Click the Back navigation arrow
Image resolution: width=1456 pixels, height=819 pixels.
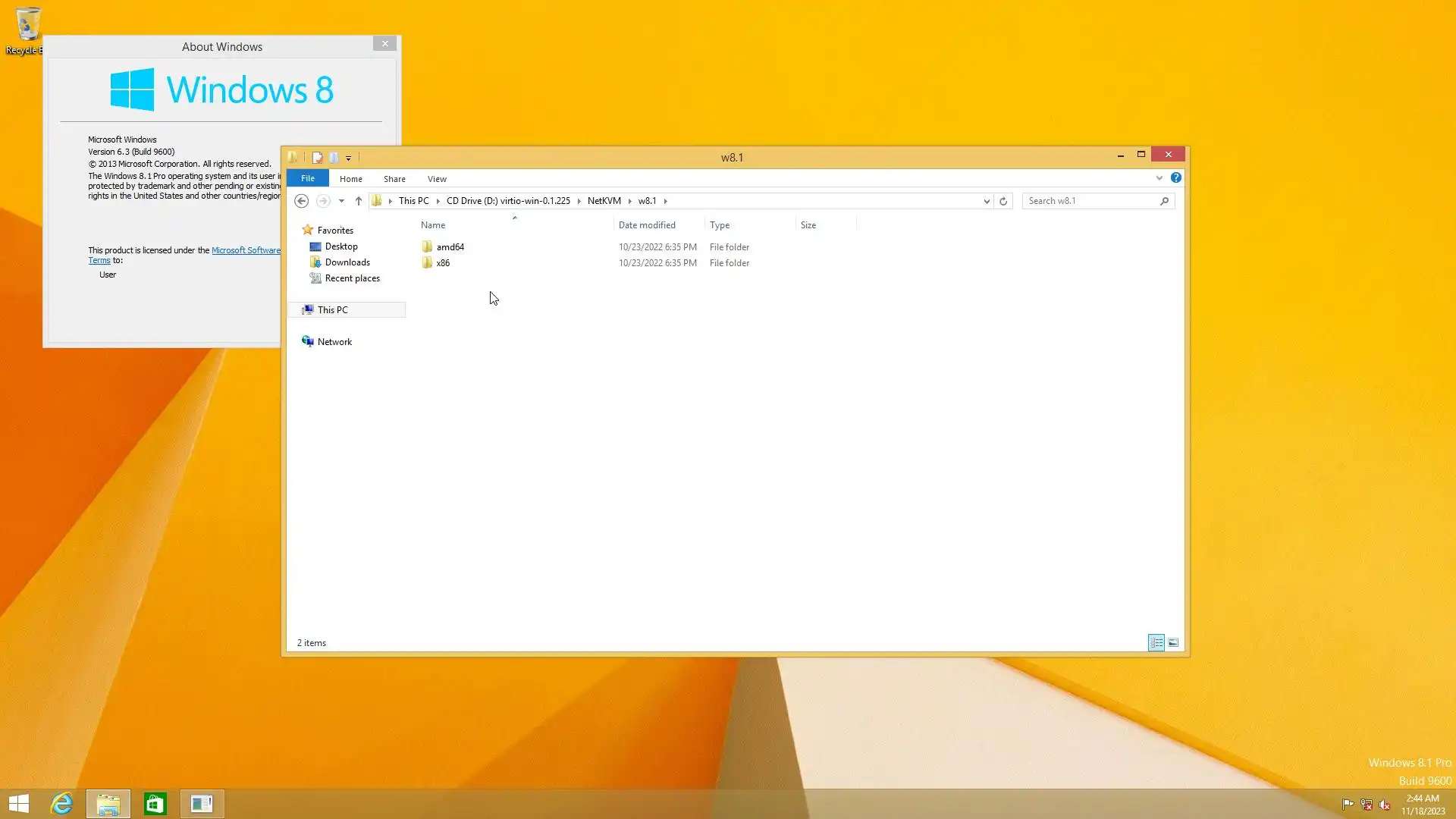(301, 201)
